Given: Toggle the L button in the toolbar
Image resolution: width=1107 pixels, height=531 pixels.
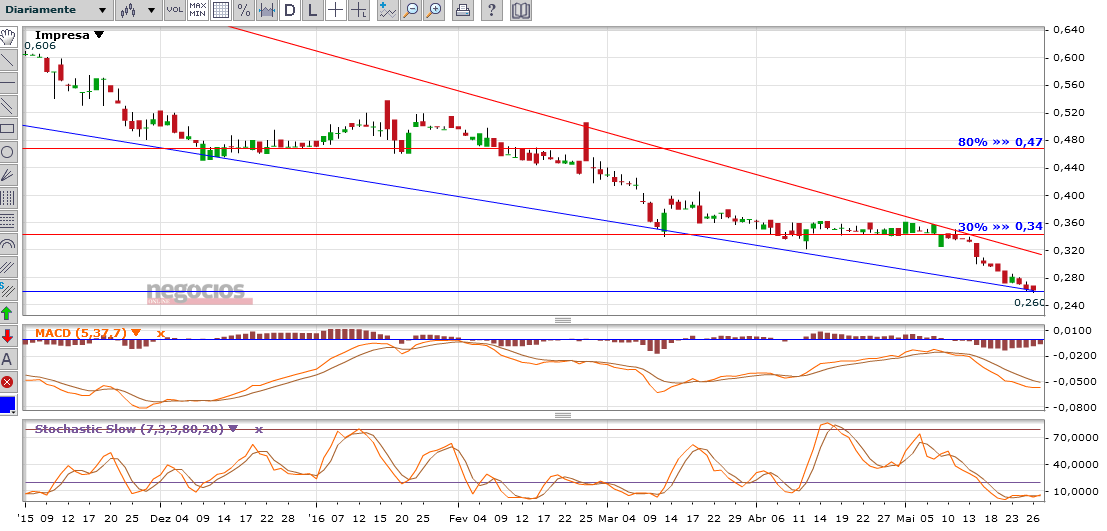Looking at the screenshot, I should [x=313, y=10].
